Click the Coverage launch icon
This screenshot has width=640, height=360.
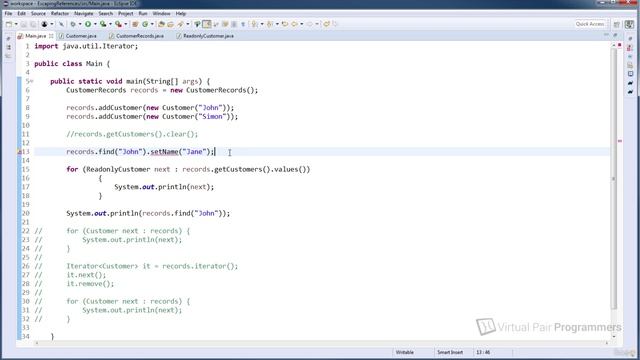coord(103,24)
